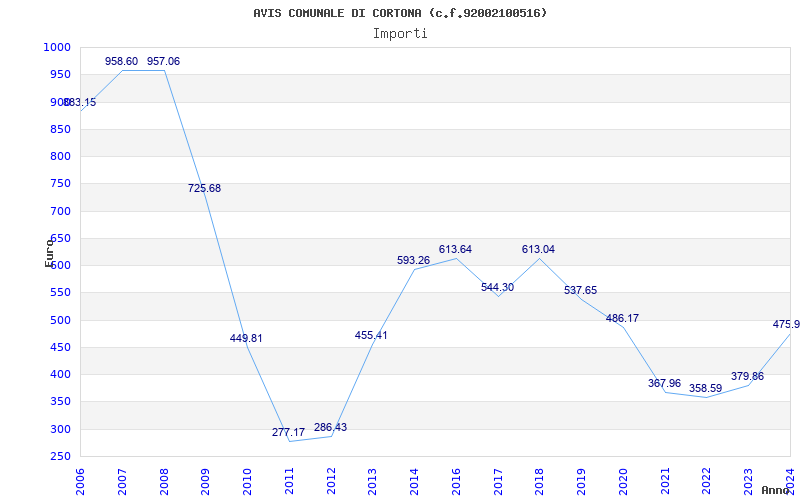Click the 2023 year label on x-axis
The width and height of the screenshot is (800, 500).
[748, 481]
